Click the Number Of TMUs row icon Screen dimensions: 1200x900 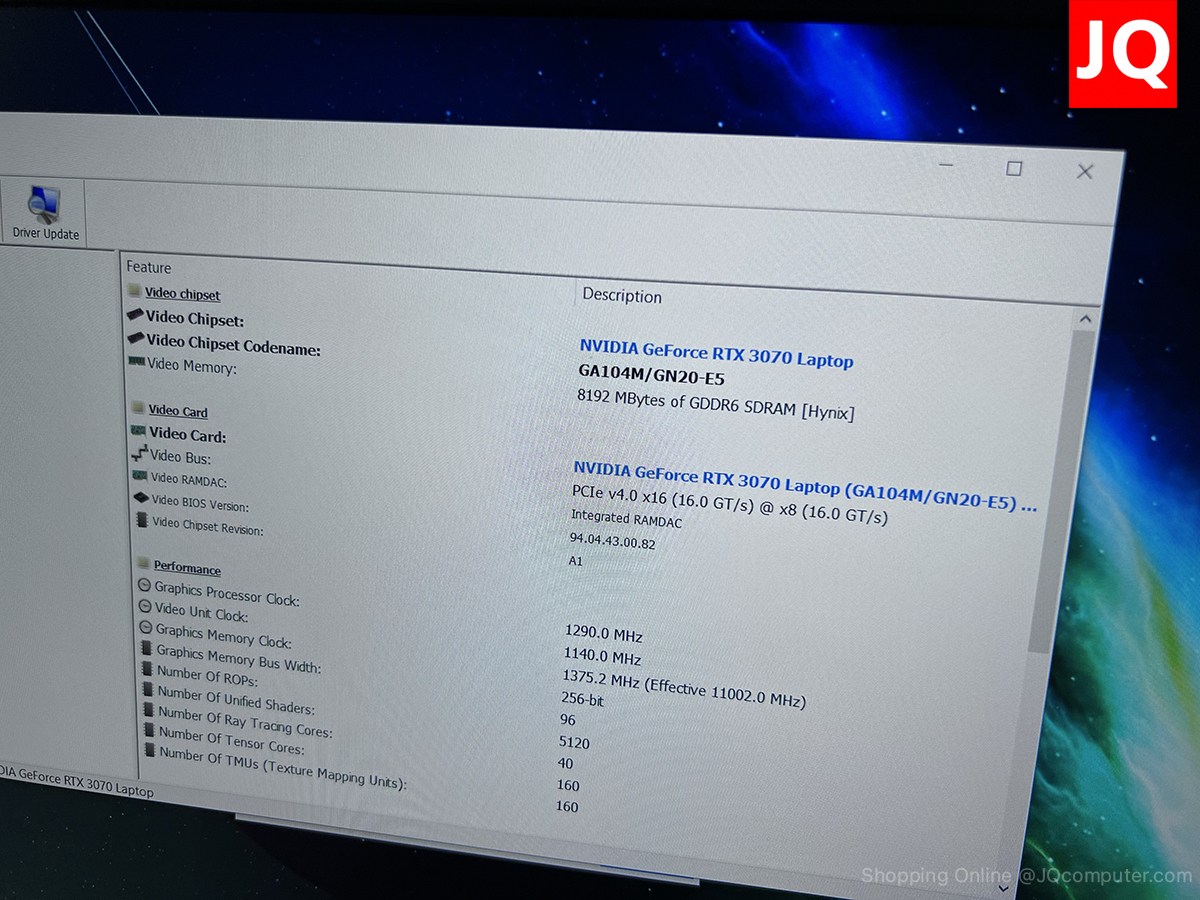point(152,751)
